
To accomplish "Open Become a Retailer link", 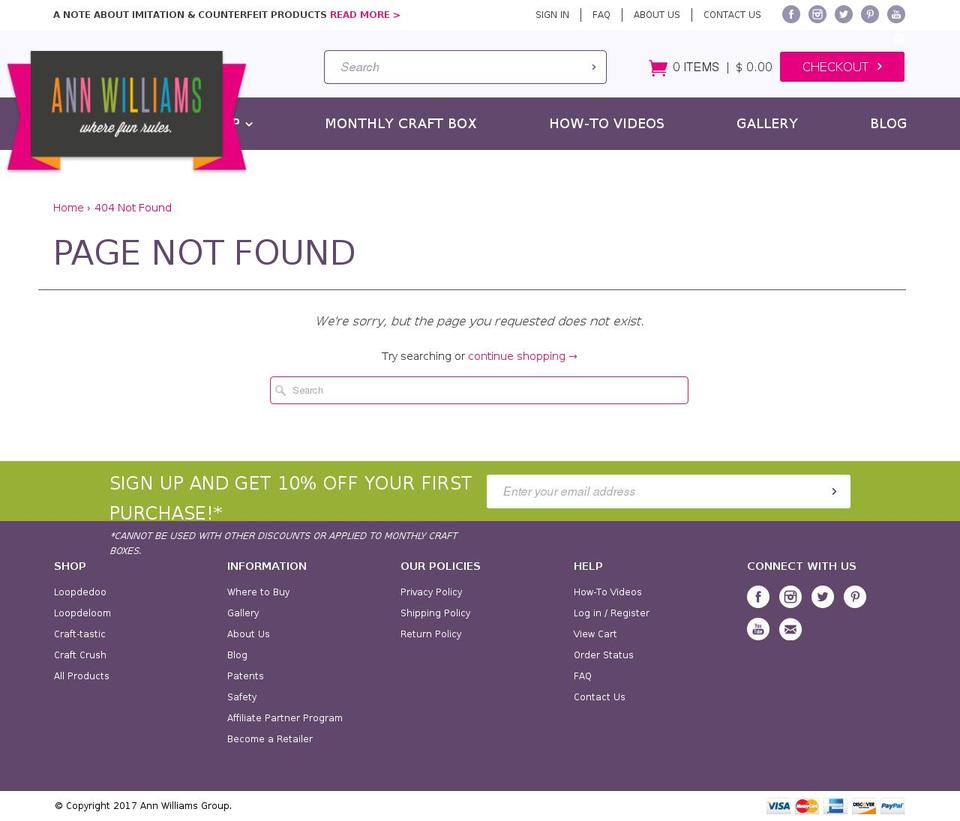I will click(x=270, y=739).
